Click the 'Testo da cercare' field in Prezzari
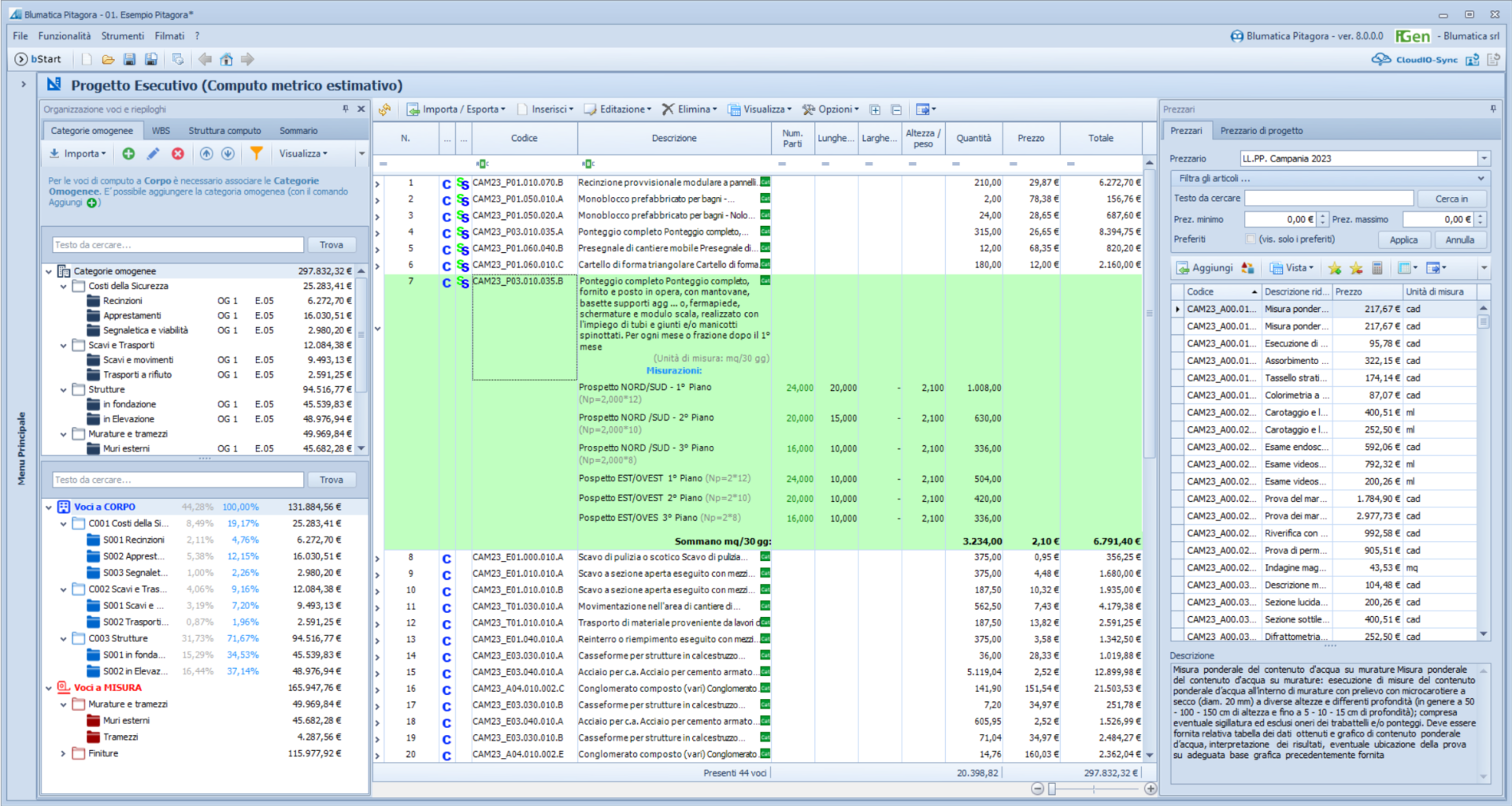The height and width of the screenshot is (806, 1512). point(1329,199)
